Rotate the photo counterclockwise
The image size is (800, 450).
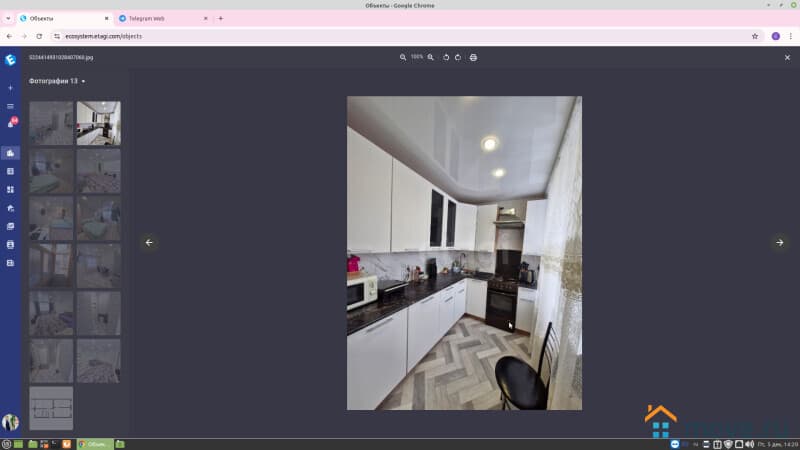tap(446, 57)
